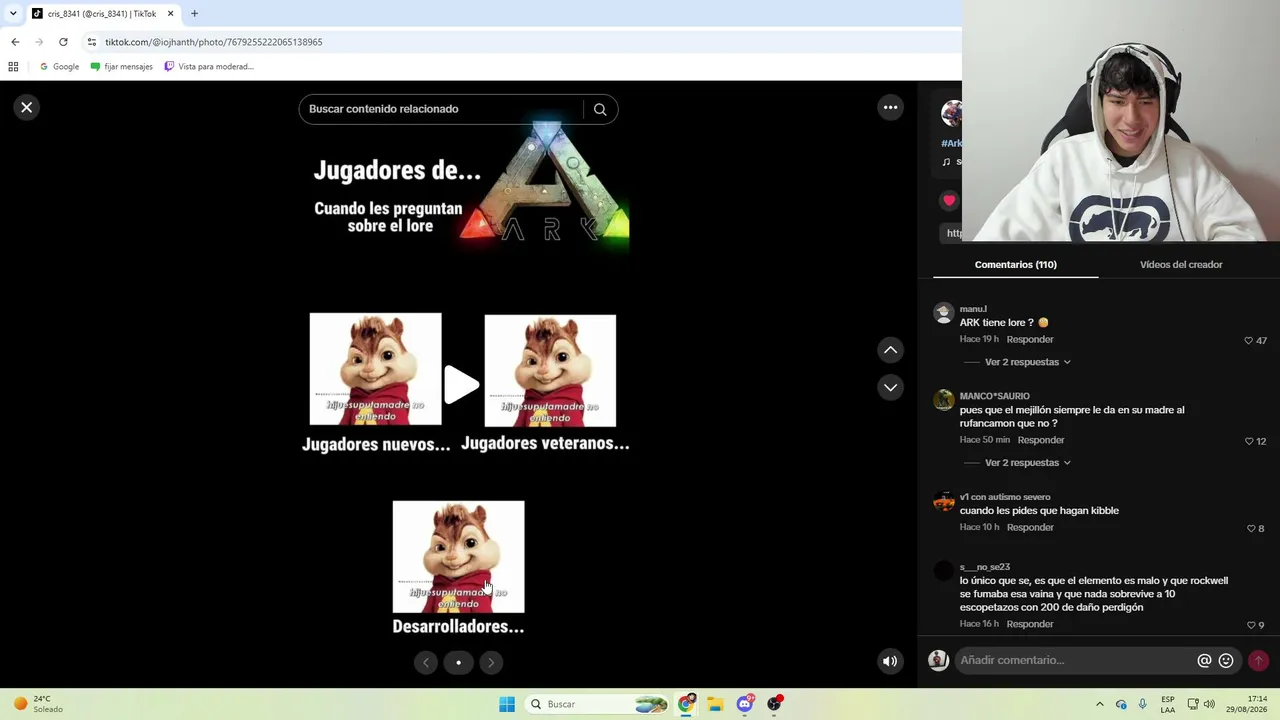The image size is (1280, 720).
Task: Open Discord from the taskbar
Action: 745,704
